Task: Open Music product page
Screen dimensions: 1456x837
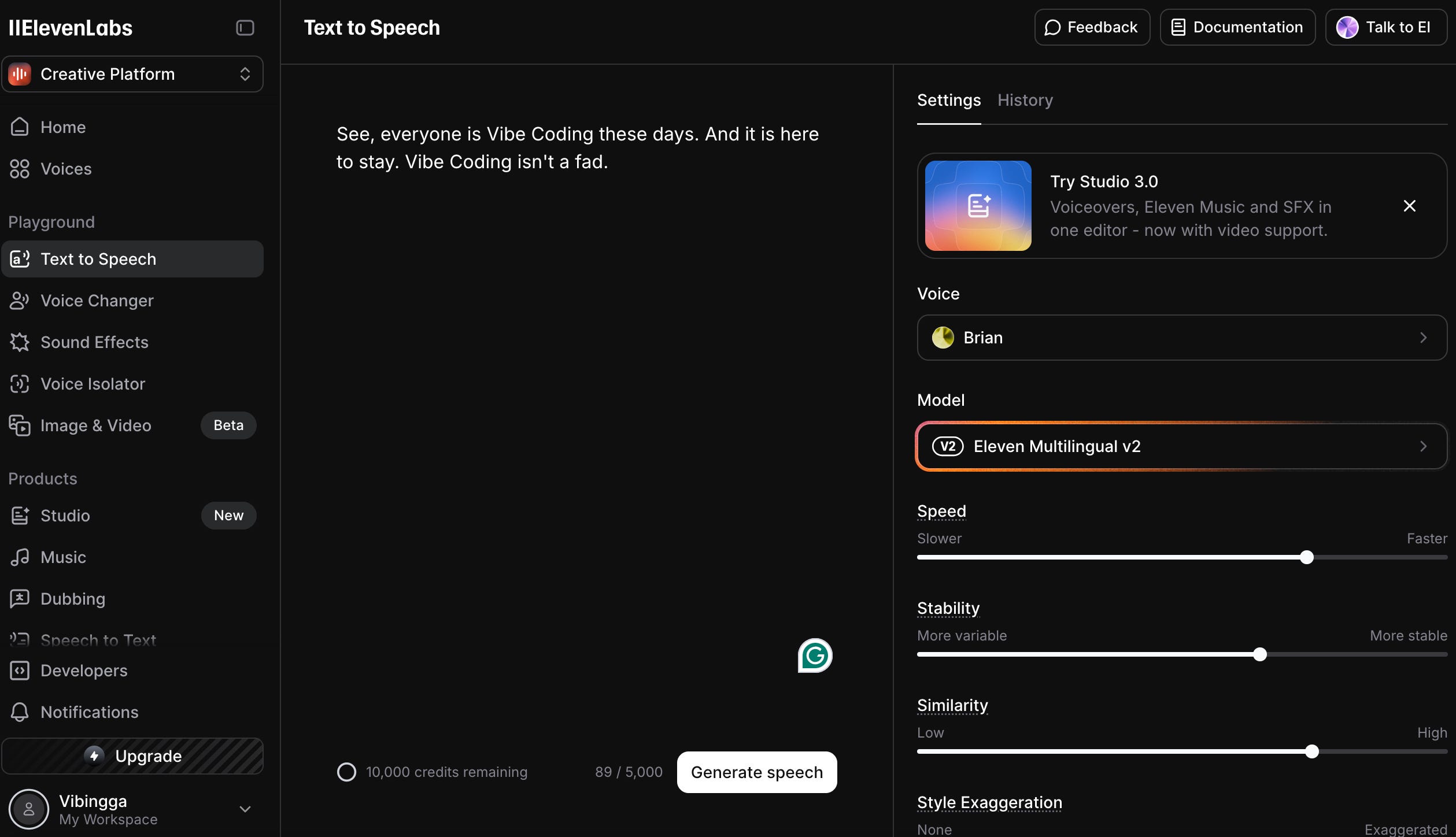Action: point(63,557)
